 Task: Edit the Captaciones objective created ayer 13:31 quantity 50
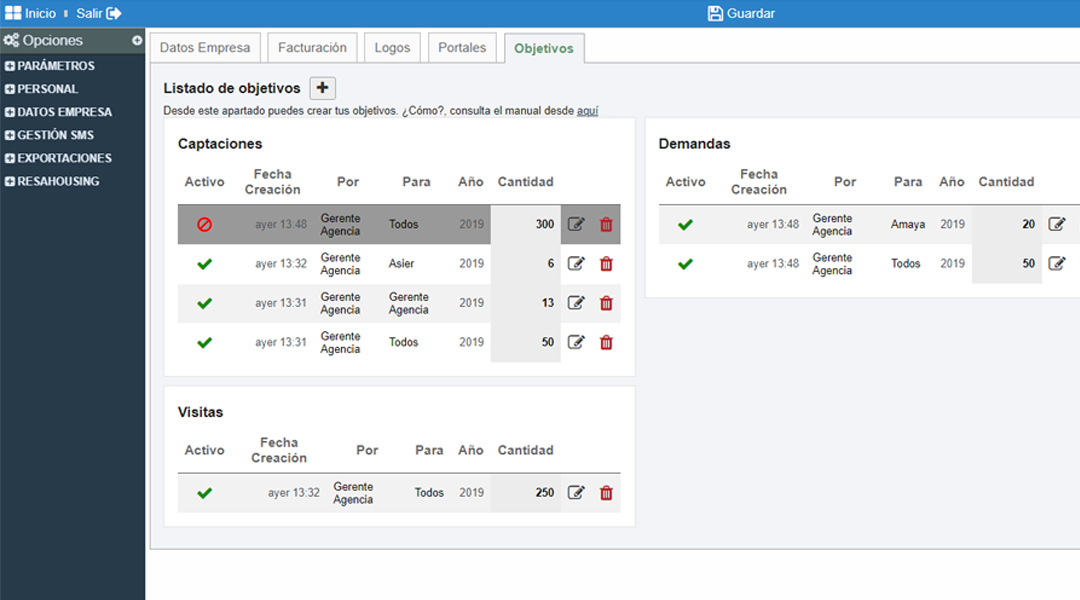pyautogui.click(x=576, y=342)
